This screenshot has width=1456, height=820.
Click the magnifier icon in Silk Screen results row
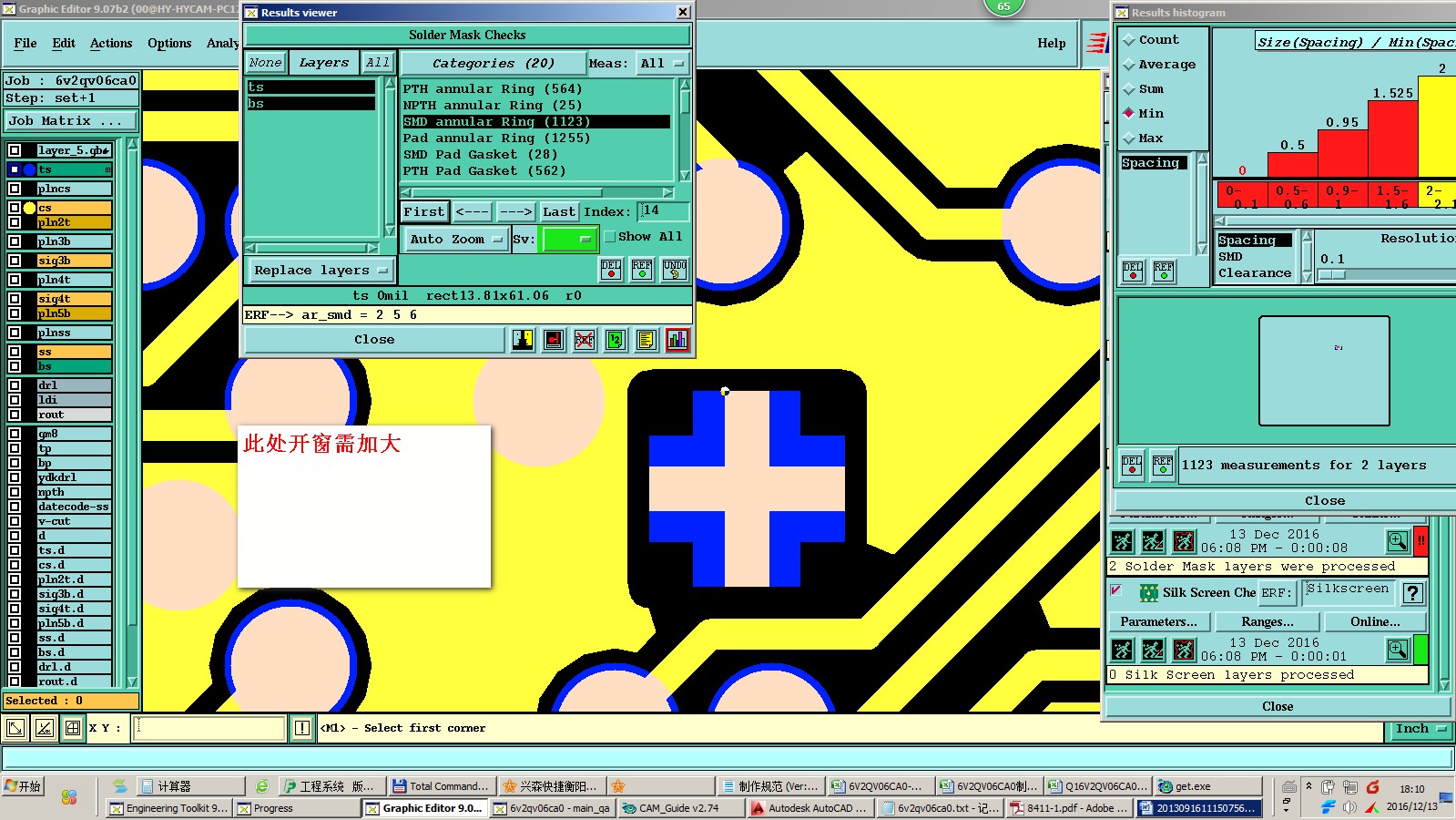coord(1398,650)
